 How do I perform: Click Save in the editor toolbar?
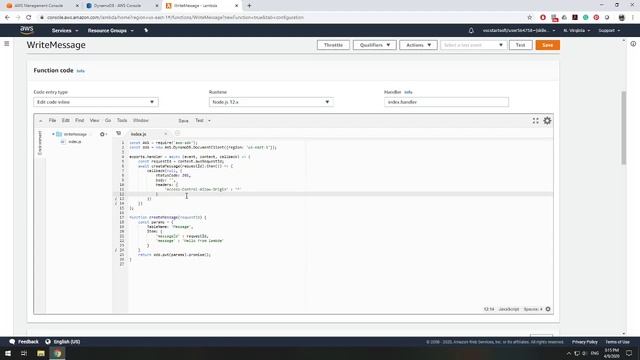(183, 121)
